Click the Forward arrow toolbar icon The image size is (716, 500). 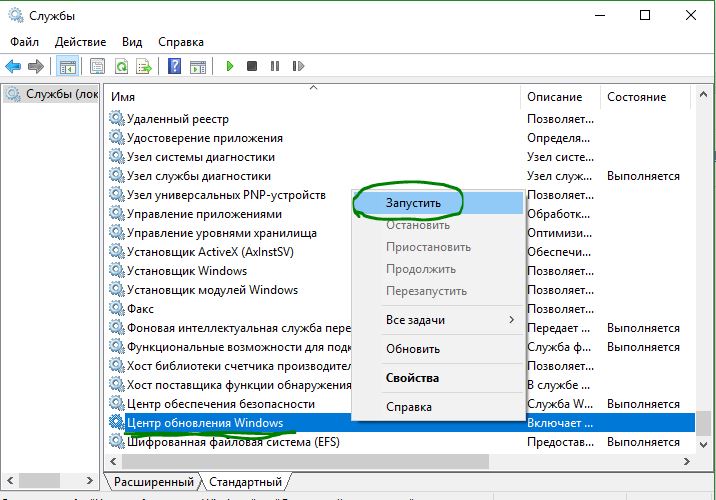pos(36,66)
